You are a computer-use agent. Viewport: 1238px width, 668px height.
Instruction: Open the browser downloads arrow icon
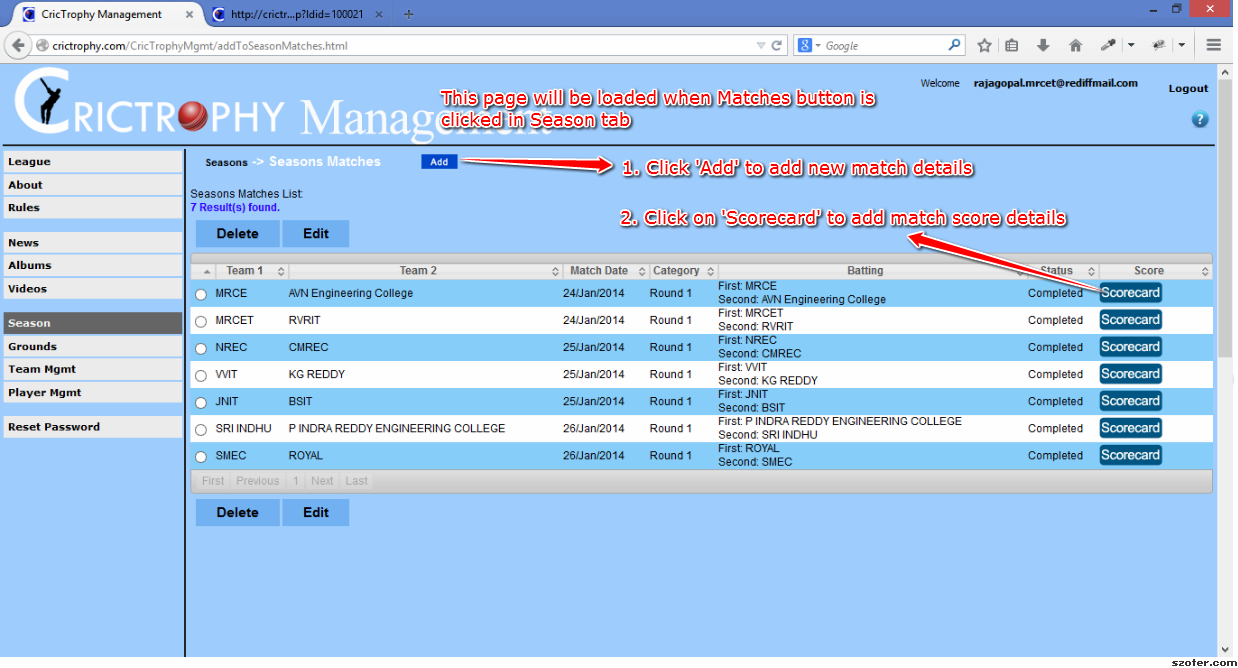click(x=1043, y=45)
